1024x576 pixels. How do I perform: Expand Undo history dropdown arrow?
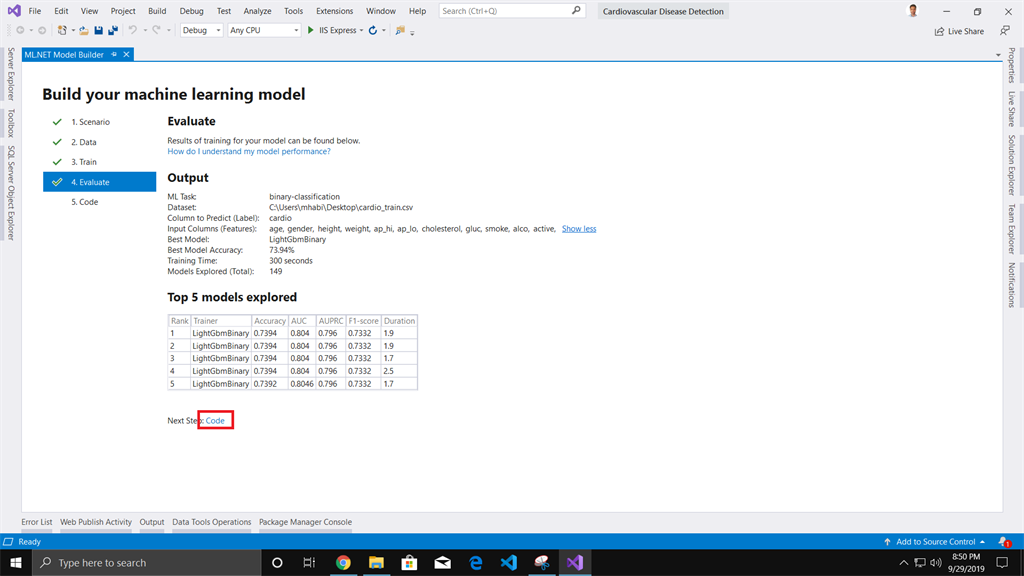tap(145, 31)
